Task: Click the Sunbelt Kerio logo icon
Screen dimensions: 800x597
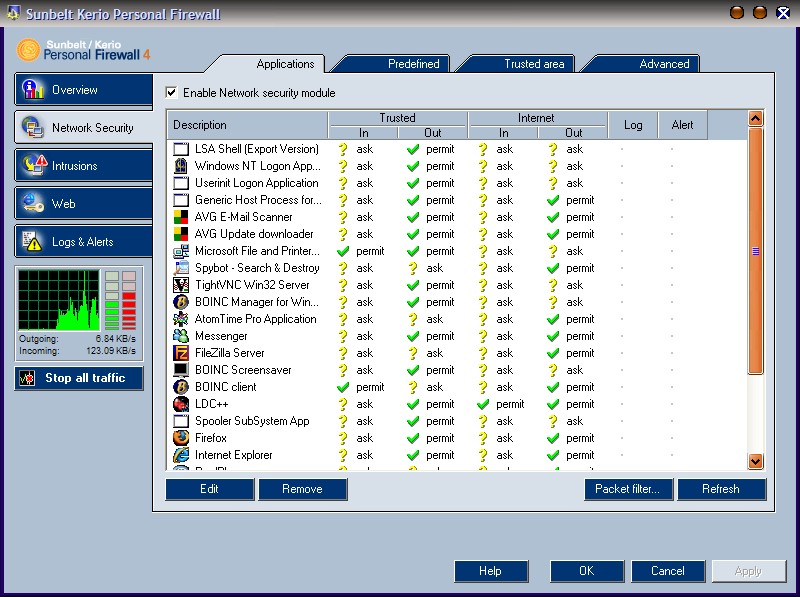Action: (28, 49)
